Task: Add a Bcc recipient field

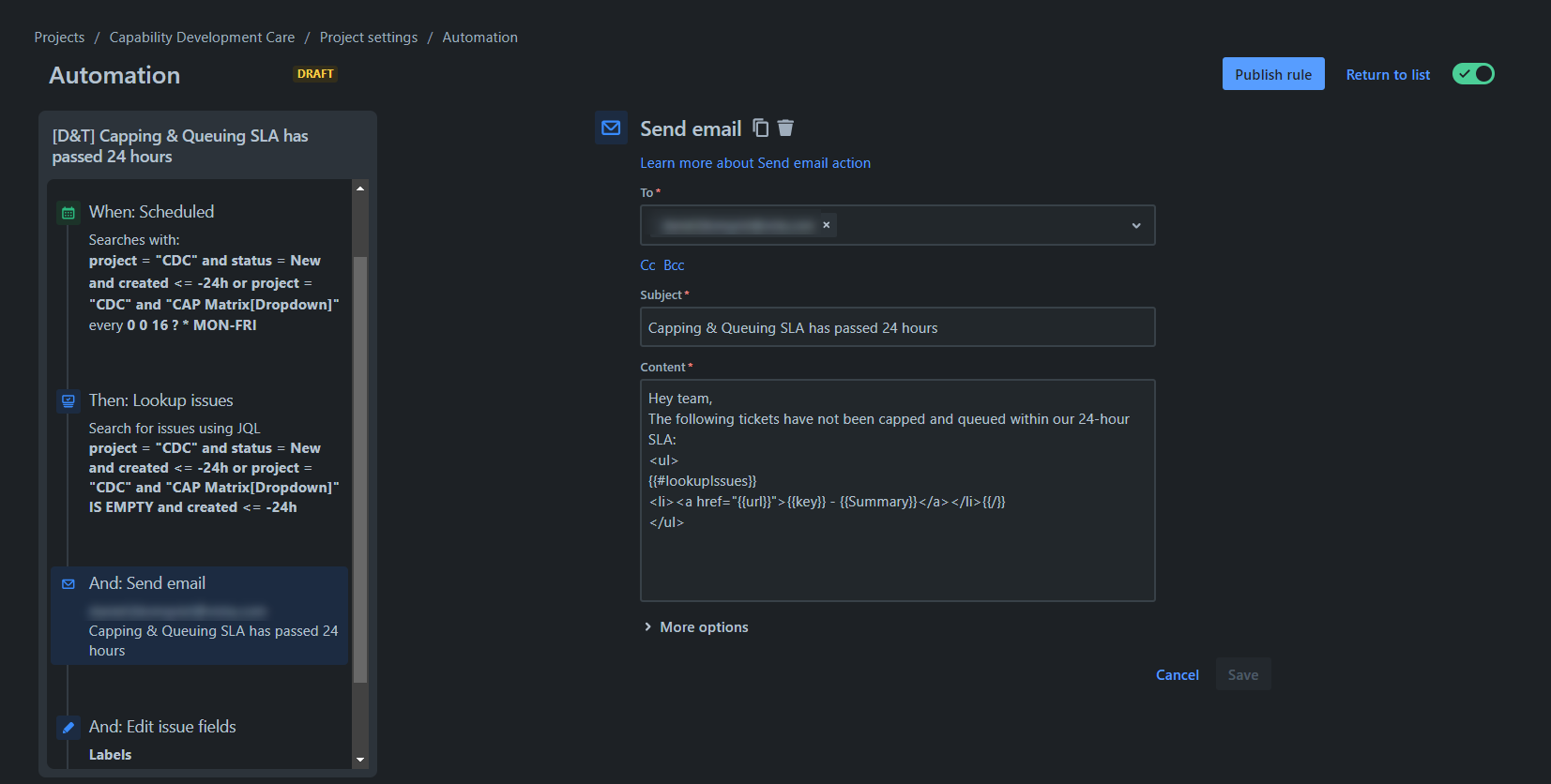Action: pyautogui.click(x=674, y=265)
